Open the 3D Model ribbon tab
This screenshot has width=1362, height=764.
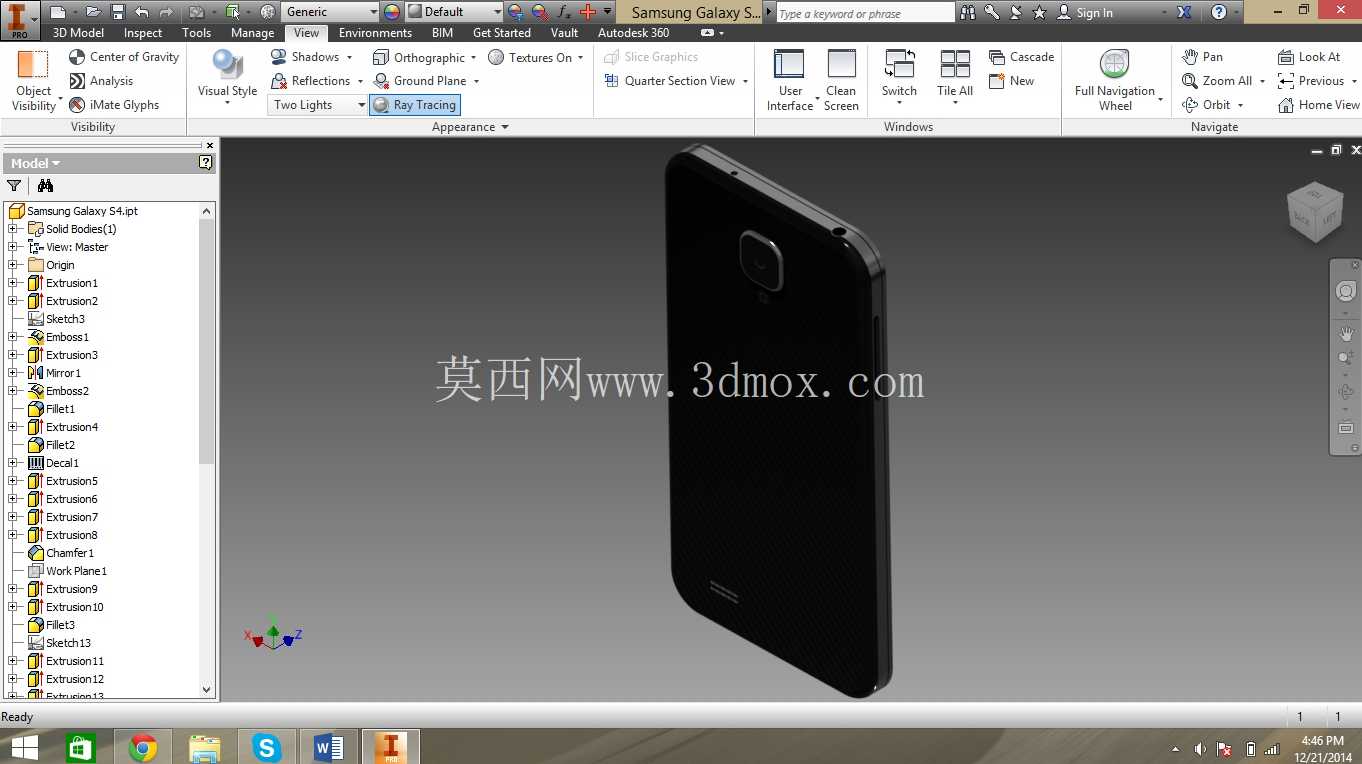tap(78, 33)
